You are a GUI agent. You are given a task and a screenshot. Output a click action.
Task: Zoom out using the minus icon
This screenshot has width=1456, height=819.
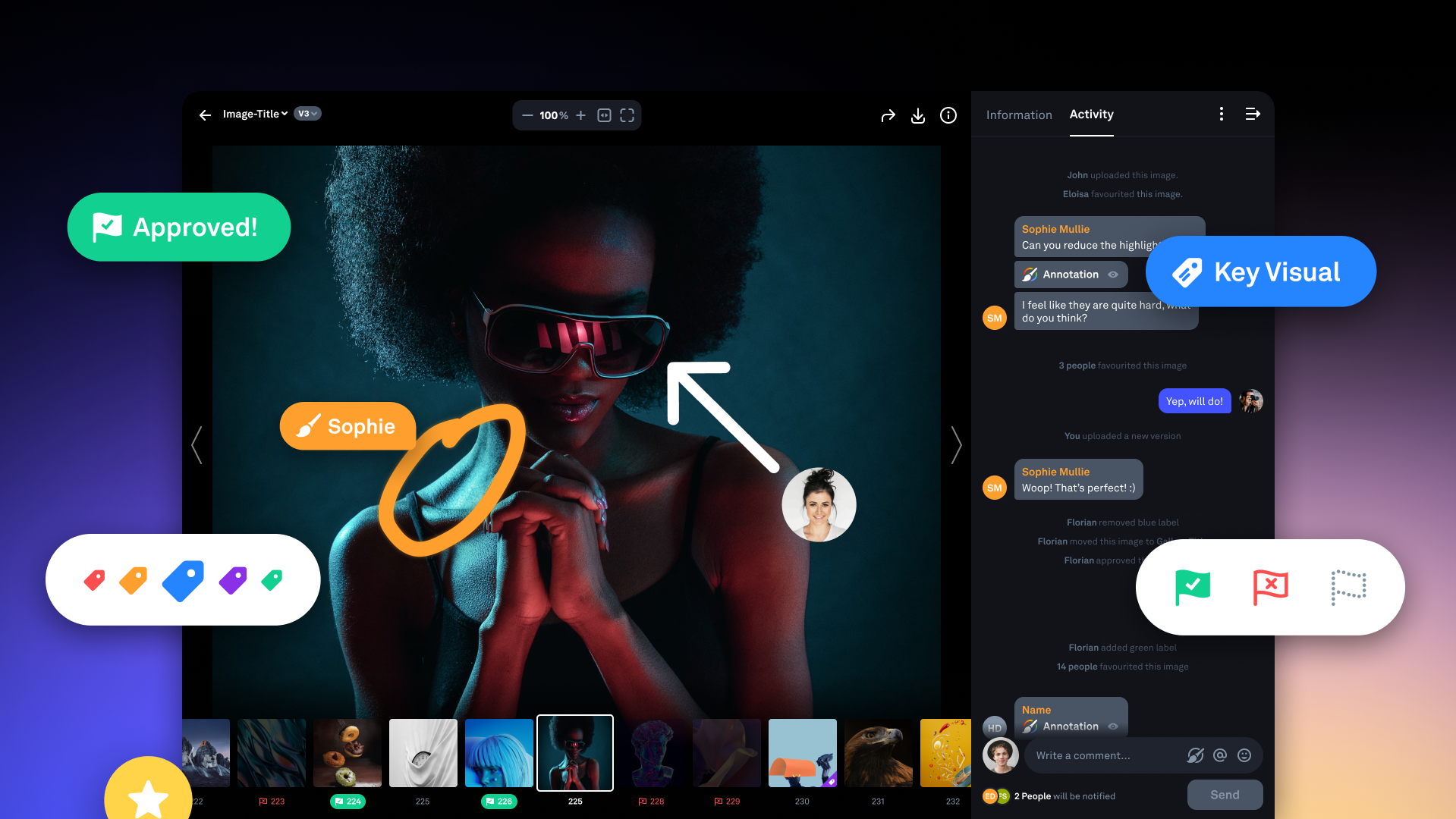527,115
